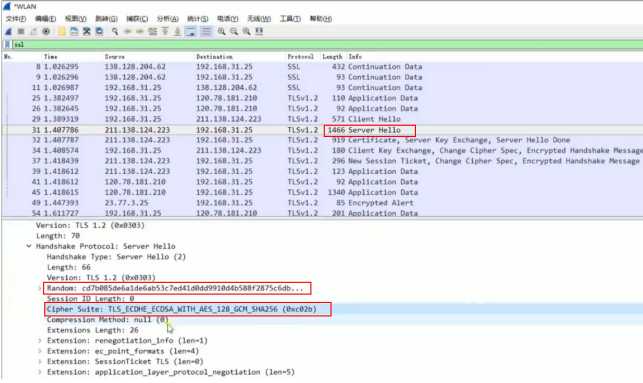
Task: Open the 视图(V) menu
Action: click(x=75, y=19)
